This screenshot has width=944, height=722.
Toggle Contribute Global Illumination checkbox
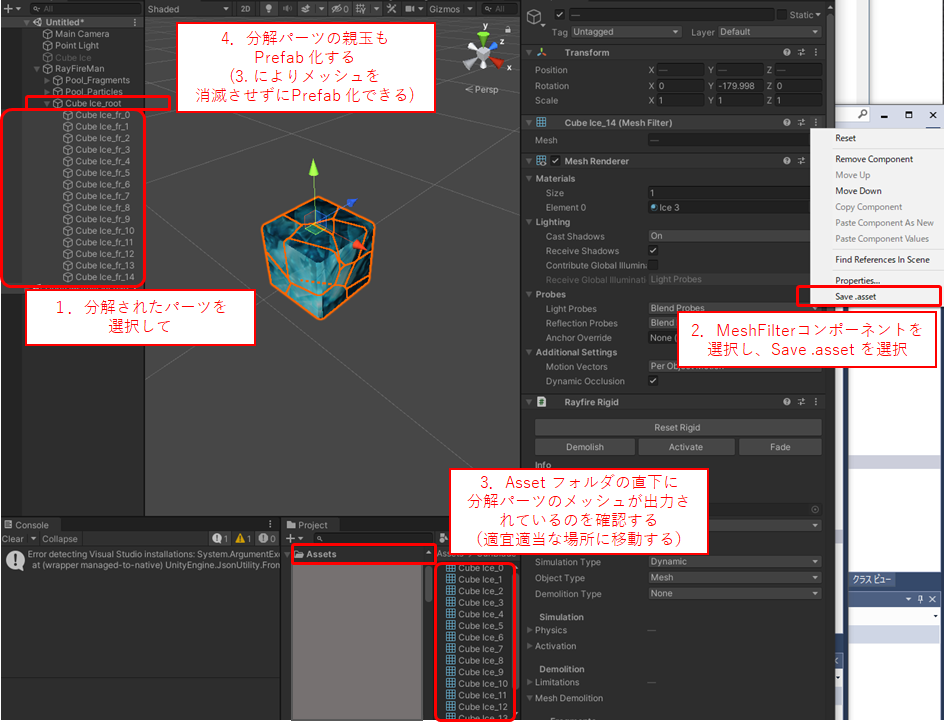pos(653,265)
